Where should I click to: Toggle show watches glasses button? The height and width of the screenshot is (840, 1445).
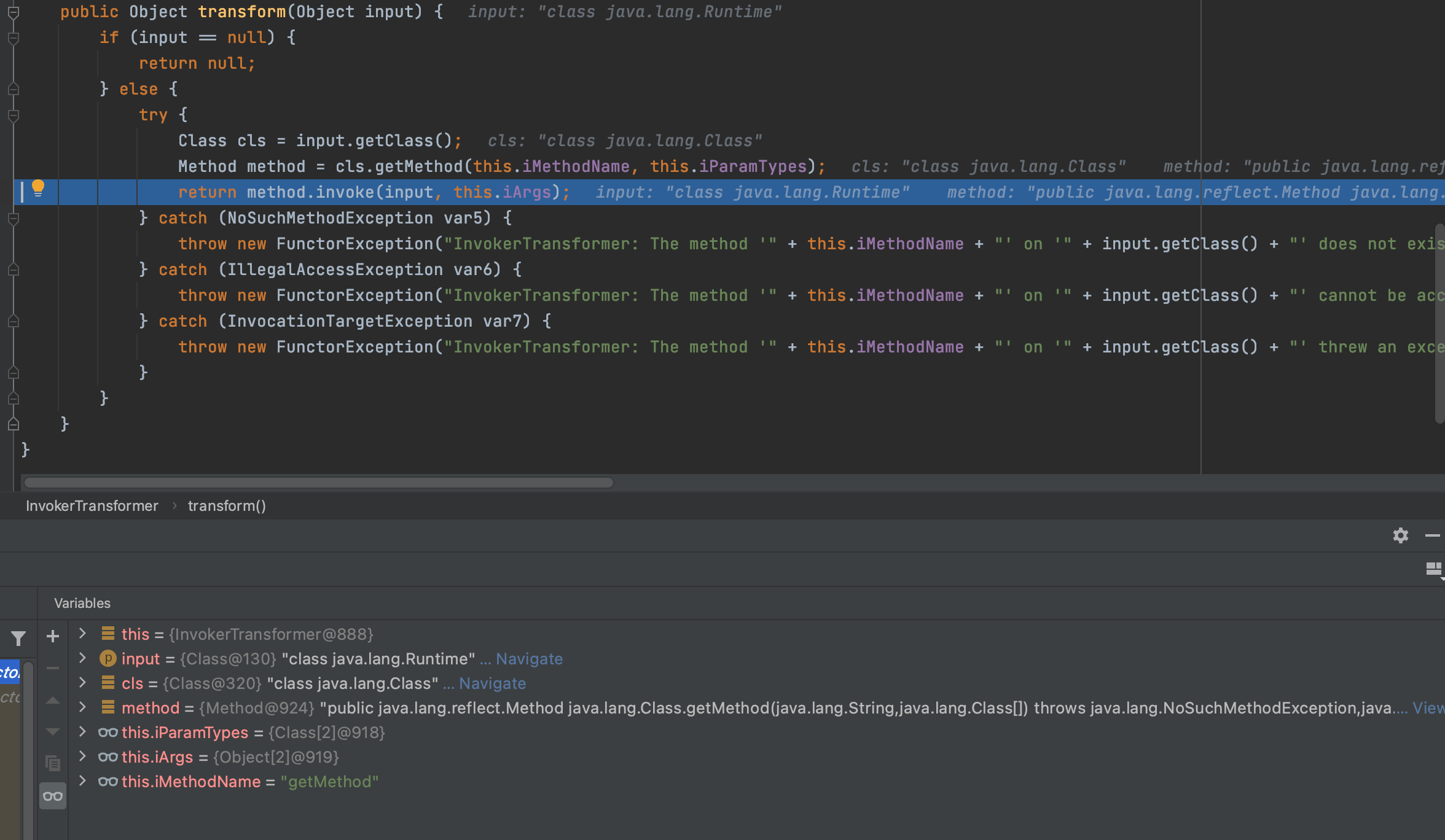[53, 796]
